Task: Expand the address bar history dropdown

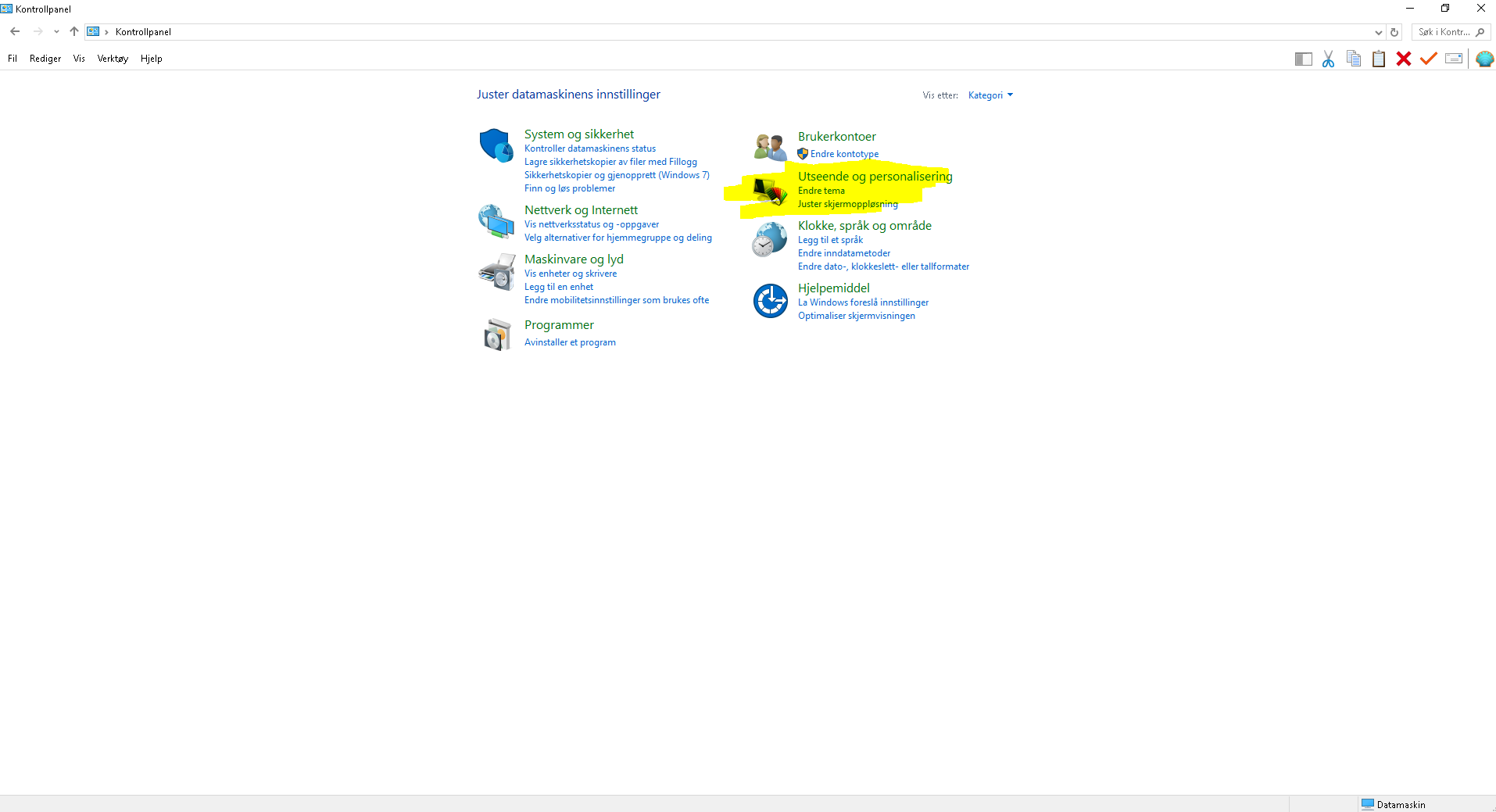Action: [x=1378, y=32]
